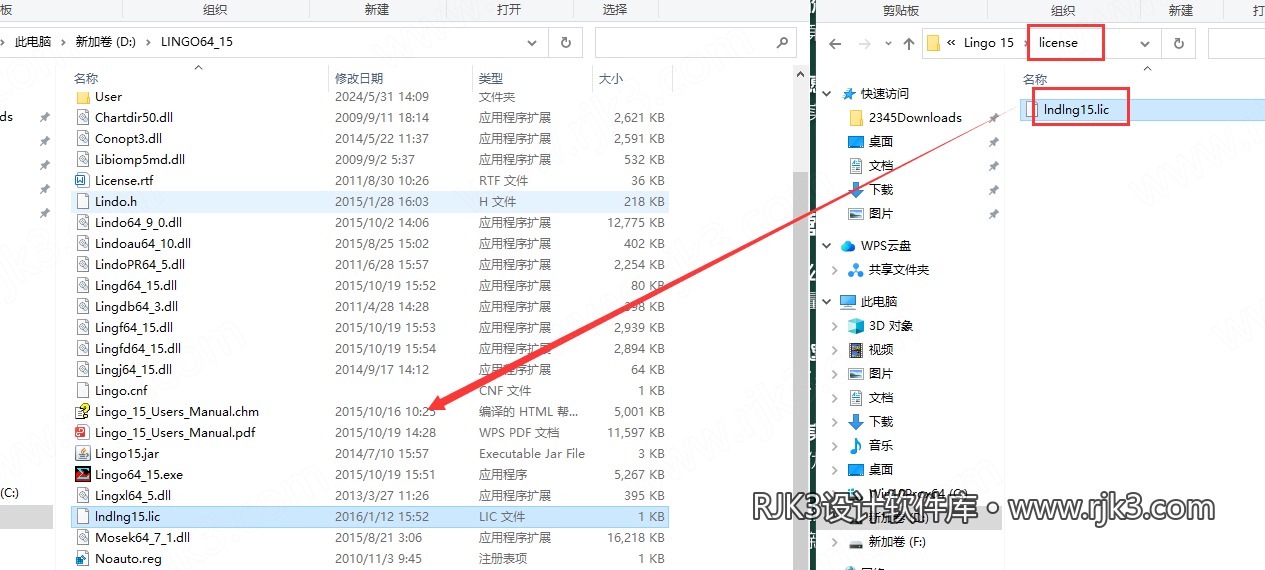Click the search magnifier in left window

tap(783, 43)
